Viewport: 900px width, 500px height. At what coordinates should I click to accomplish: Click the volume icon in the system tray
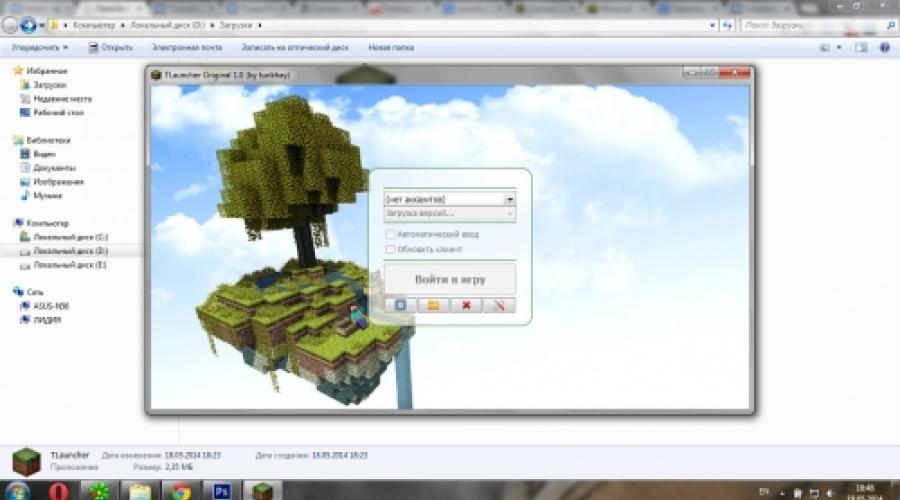coord(829,493)
